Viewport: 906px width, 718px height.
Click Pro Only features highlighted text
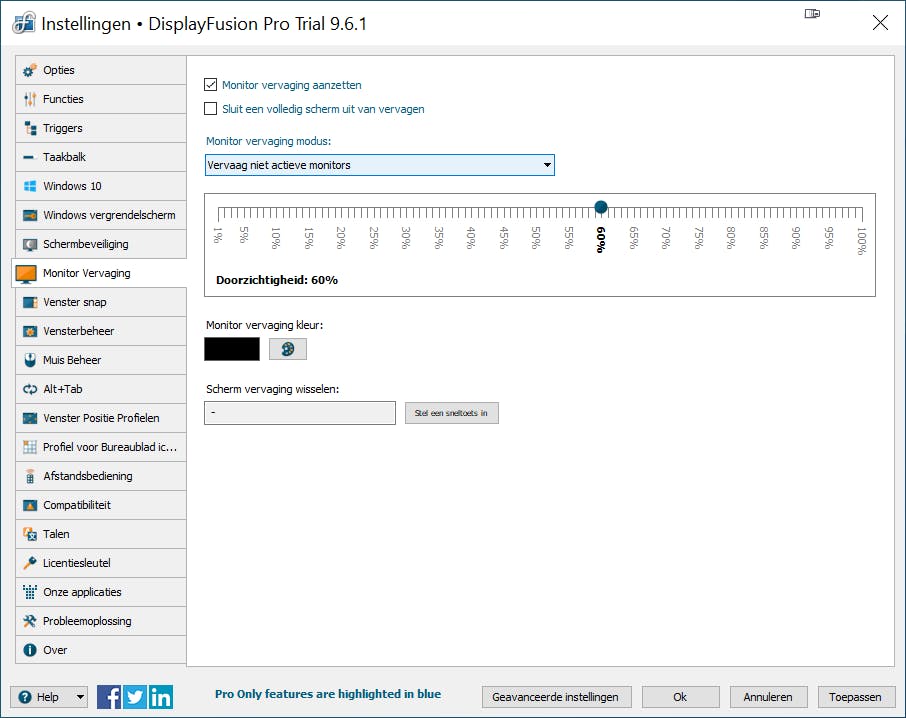point(328,694)
